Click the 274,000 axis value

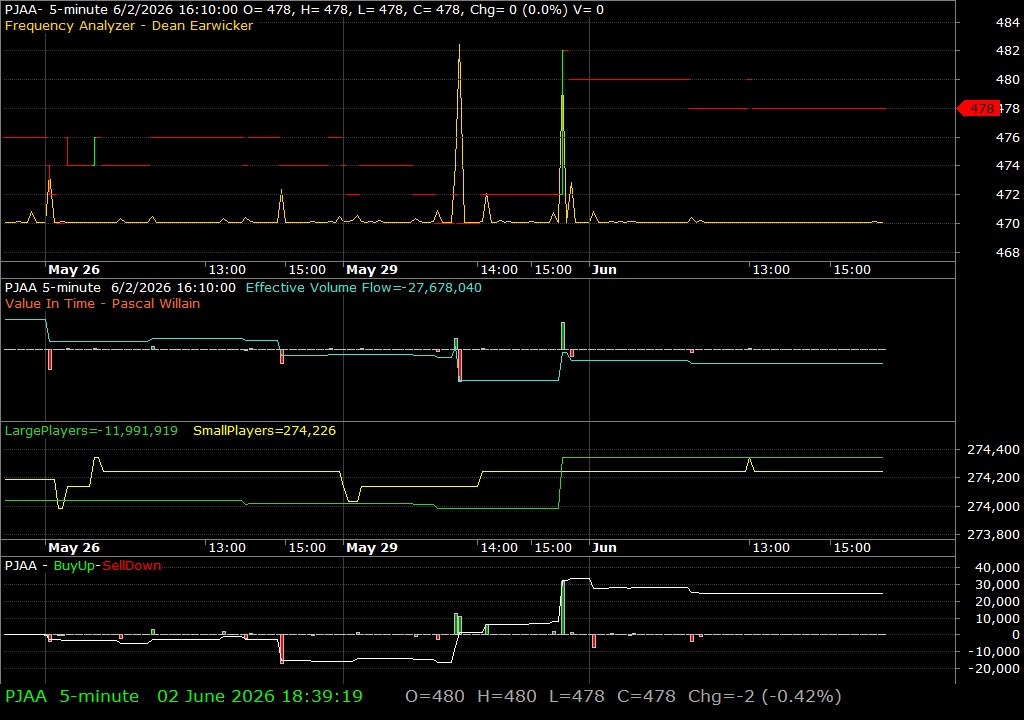(x=993, y=506)
